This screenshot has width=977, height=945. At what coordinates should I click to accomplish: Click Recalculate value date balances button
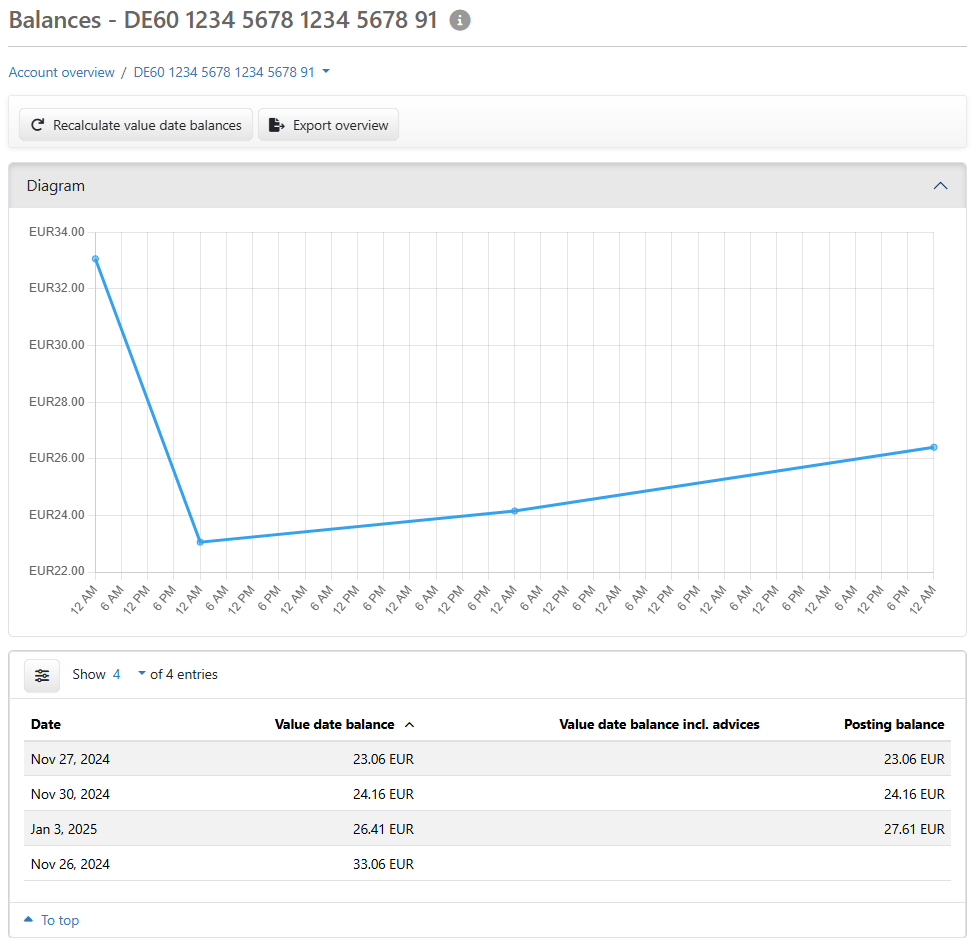136,125
